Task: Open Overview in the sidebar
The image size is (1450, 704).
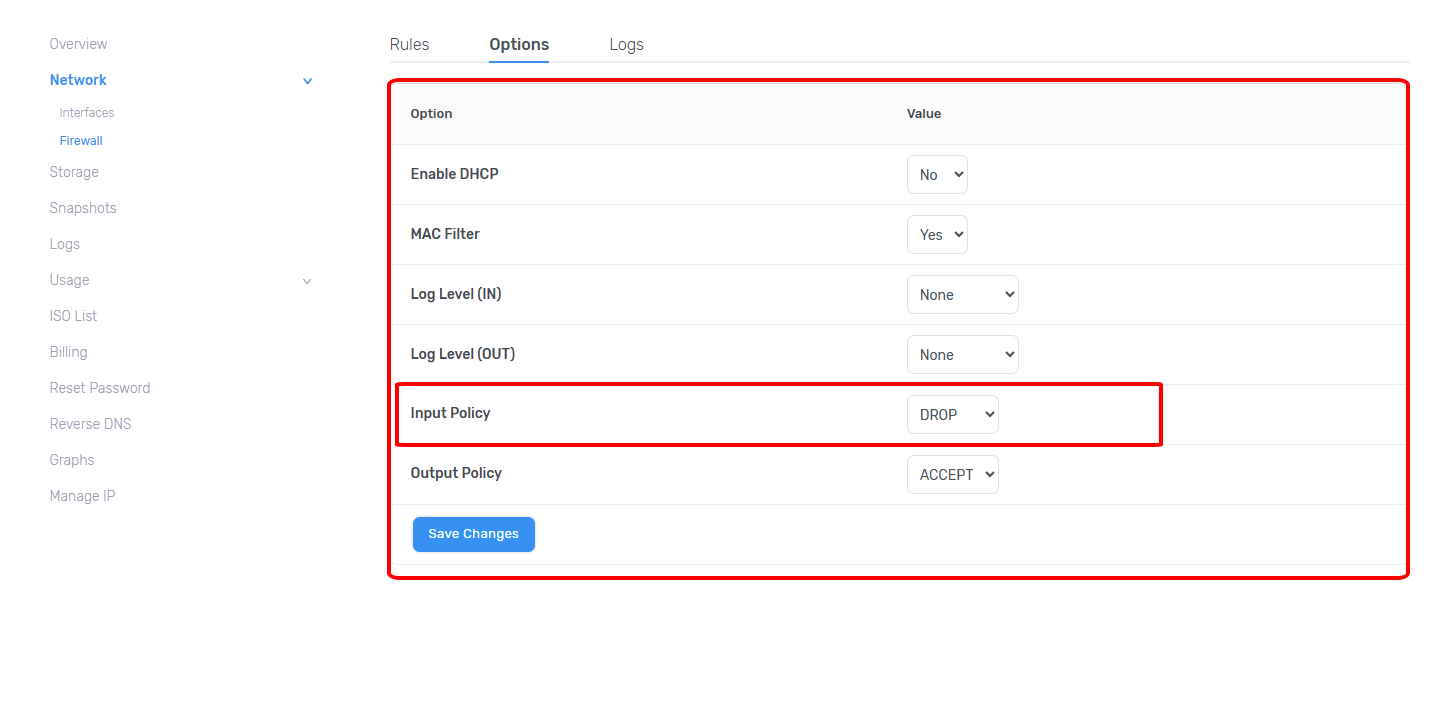Action: click(78, 44)
